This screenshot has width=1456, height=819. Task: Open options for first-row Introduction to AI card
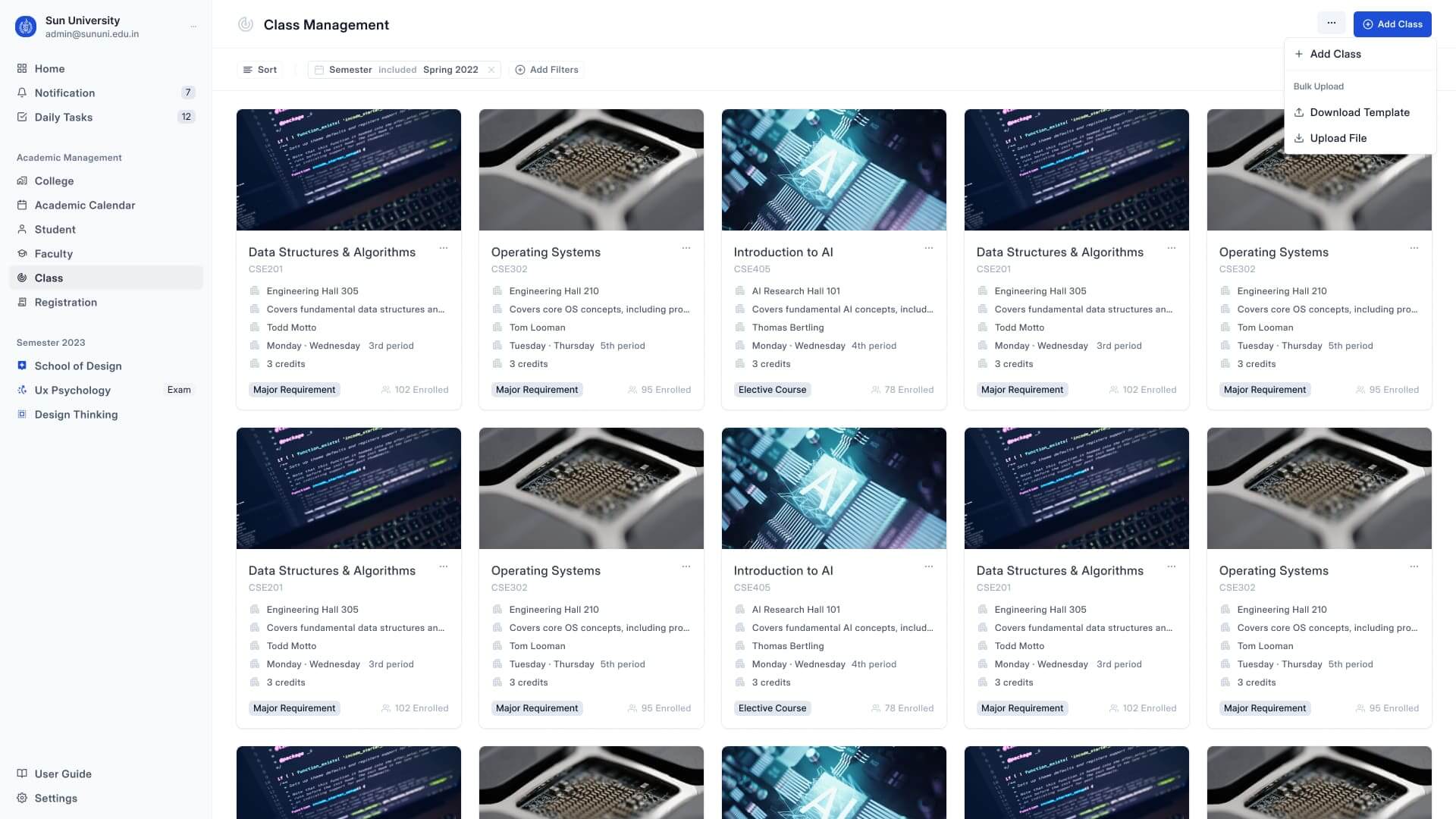tap(929, 248)
